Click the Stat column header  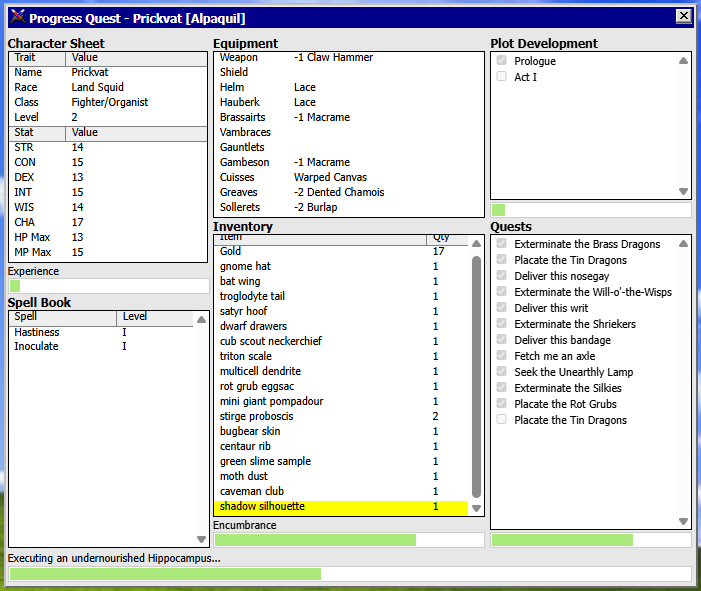click(x=38, y=133)
